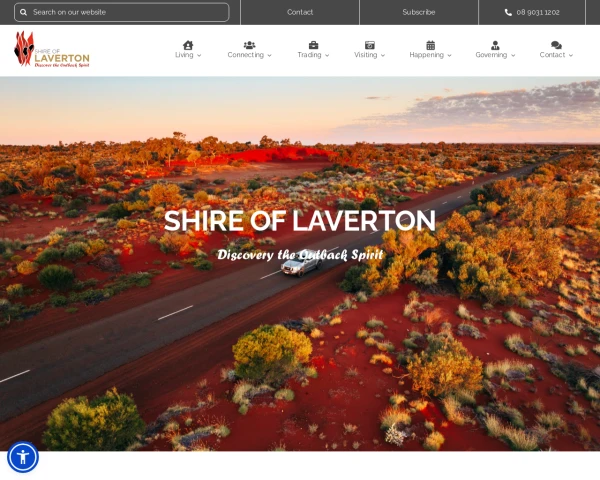The image size is (600, 480).
Task: Click the Happening calendar icon
Action: (430, 45)
